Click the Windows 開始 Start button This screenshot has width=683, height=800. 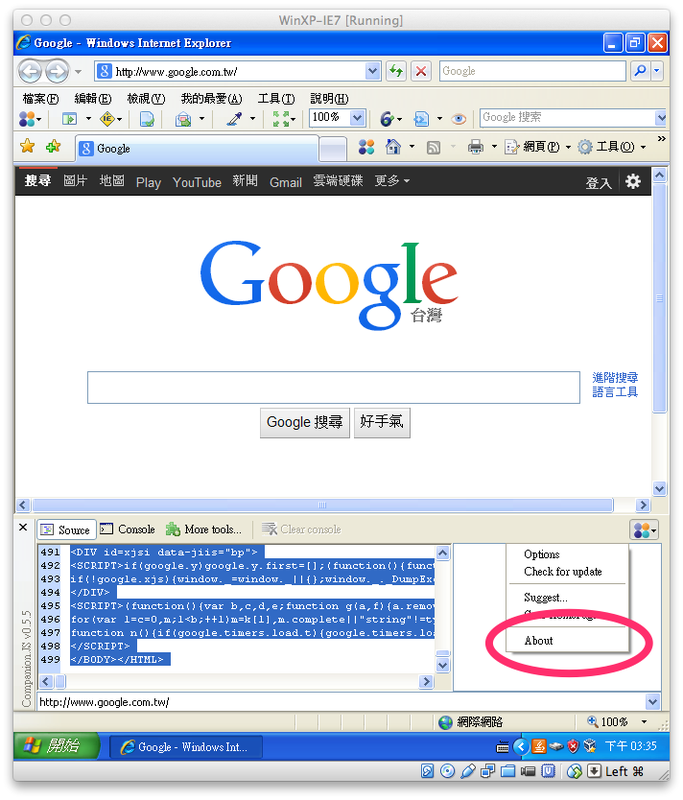pos(58,746)
